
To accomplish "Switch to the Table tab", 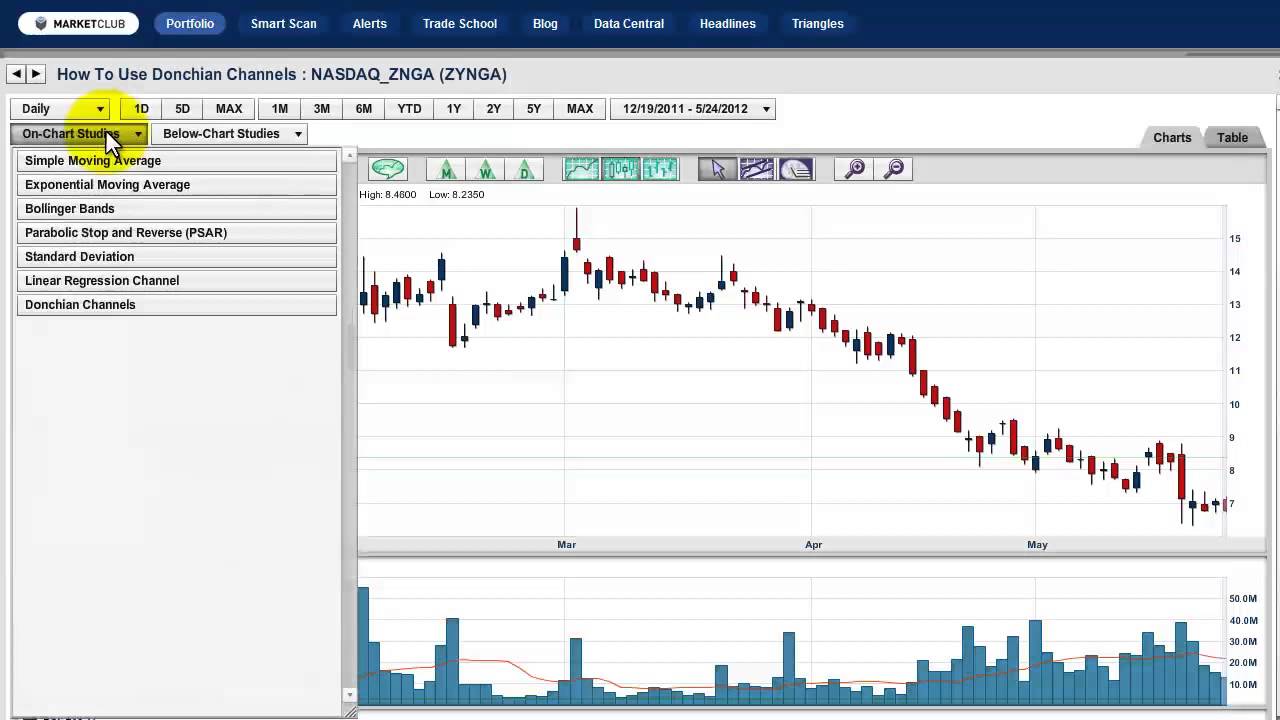I will (1233, 138).
